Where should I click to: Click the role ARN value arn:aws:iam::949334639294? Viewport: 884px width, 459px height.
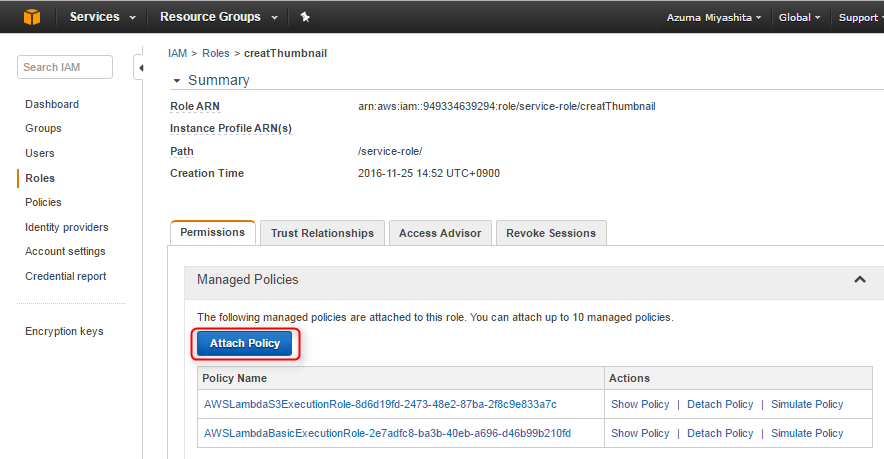coord(506,106)
